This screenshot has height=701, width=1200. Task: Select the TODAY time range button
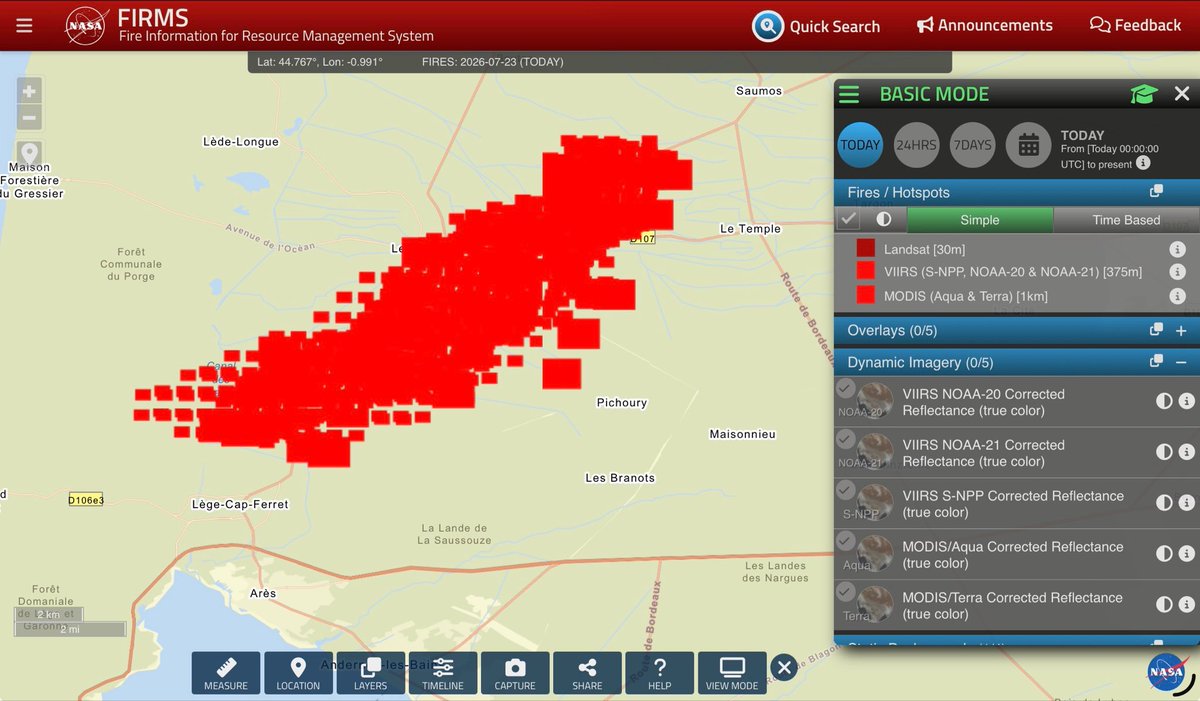tap(860, 145)
